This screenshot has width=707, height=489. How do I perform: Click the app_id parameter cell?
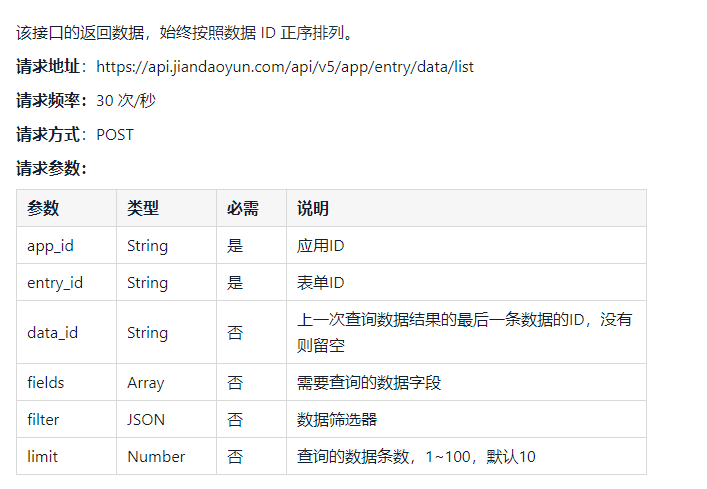67,246
